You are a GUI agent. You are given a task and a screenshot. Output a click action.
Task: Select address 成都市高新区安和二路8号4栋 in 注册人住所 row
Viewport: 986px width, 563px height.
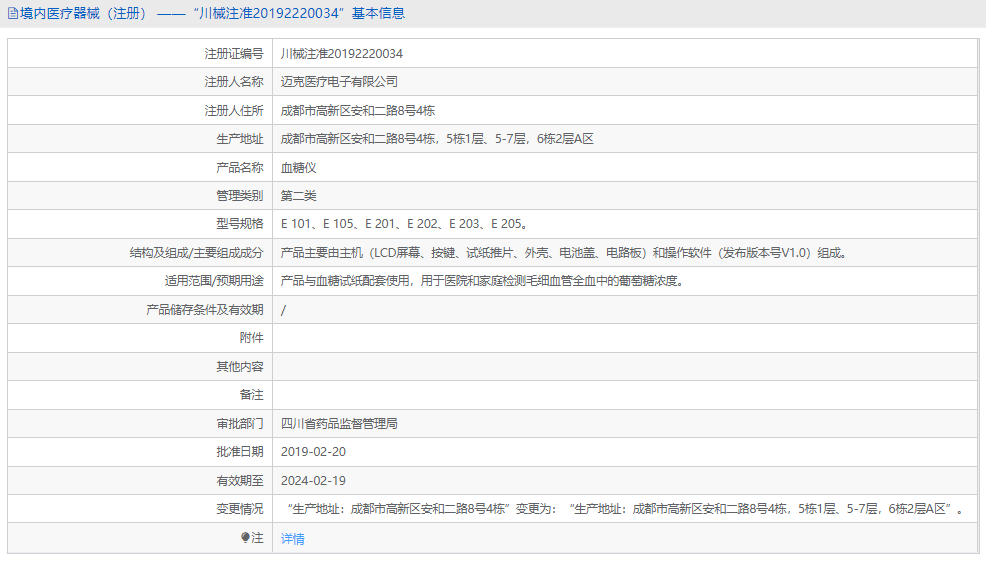coord(358,111)
